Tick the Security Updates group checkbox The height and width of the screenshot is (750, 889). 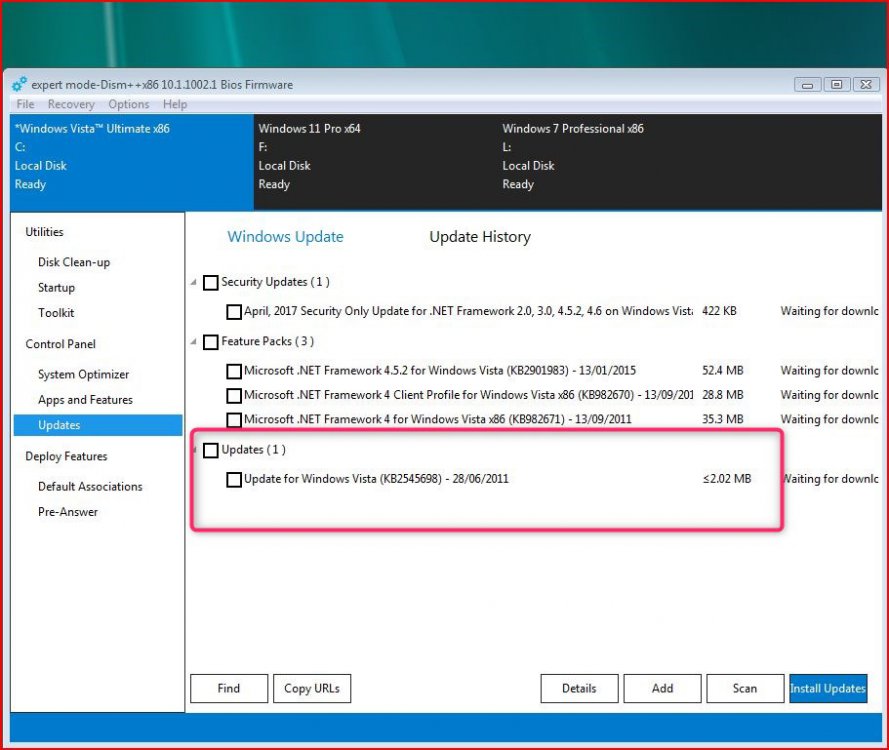click(210, 282)
